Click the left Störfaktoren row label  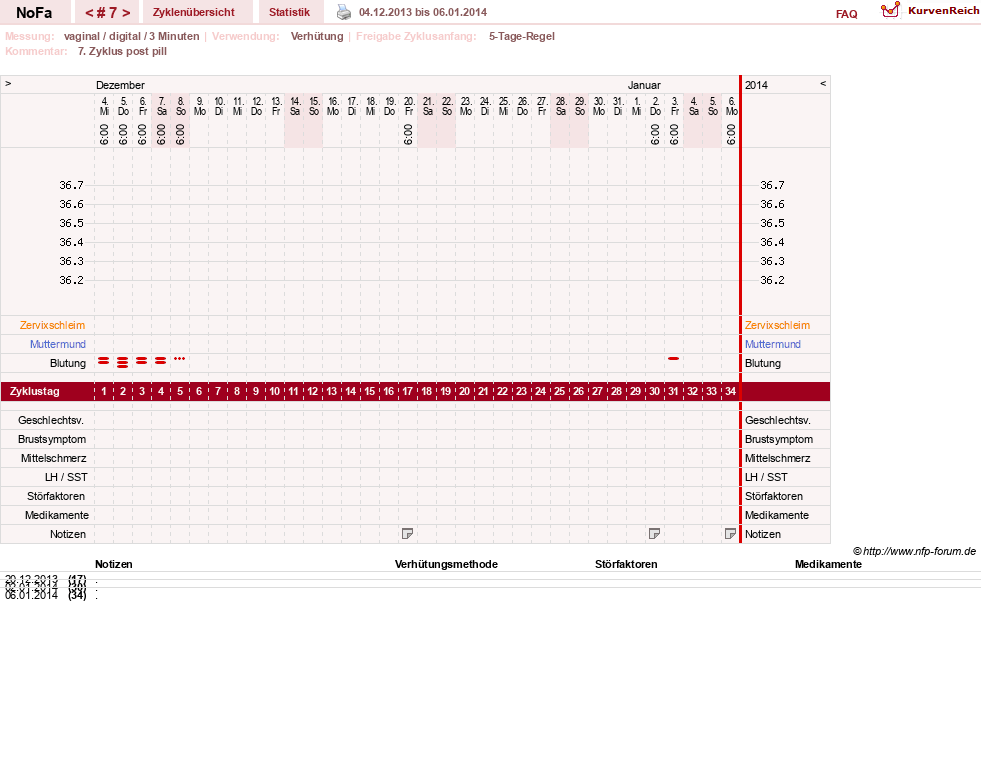[x=56, y=496]
